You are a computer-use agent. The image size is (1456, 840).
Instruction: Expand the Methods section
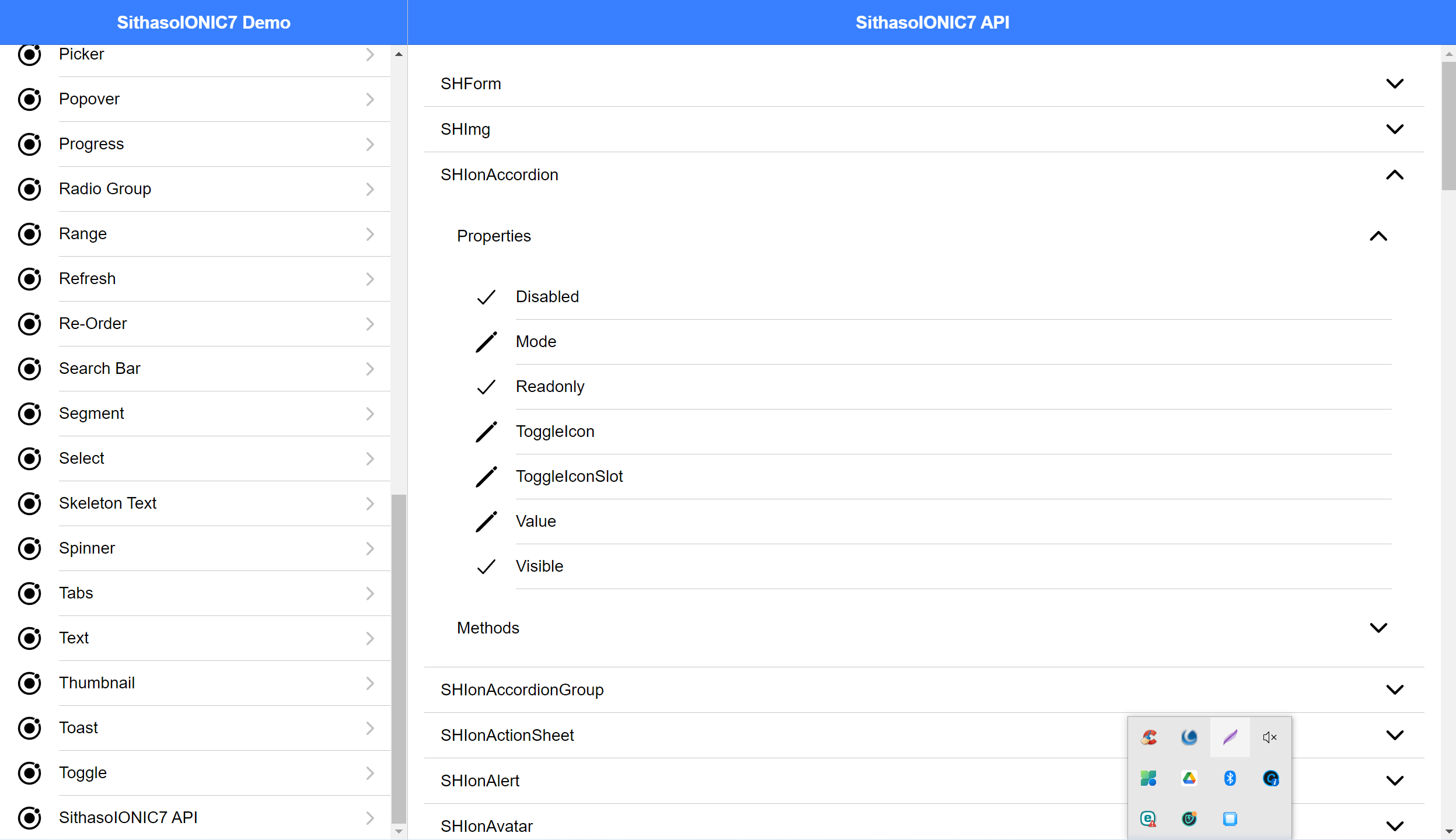pyautogui.click(x=1378, y=628)
